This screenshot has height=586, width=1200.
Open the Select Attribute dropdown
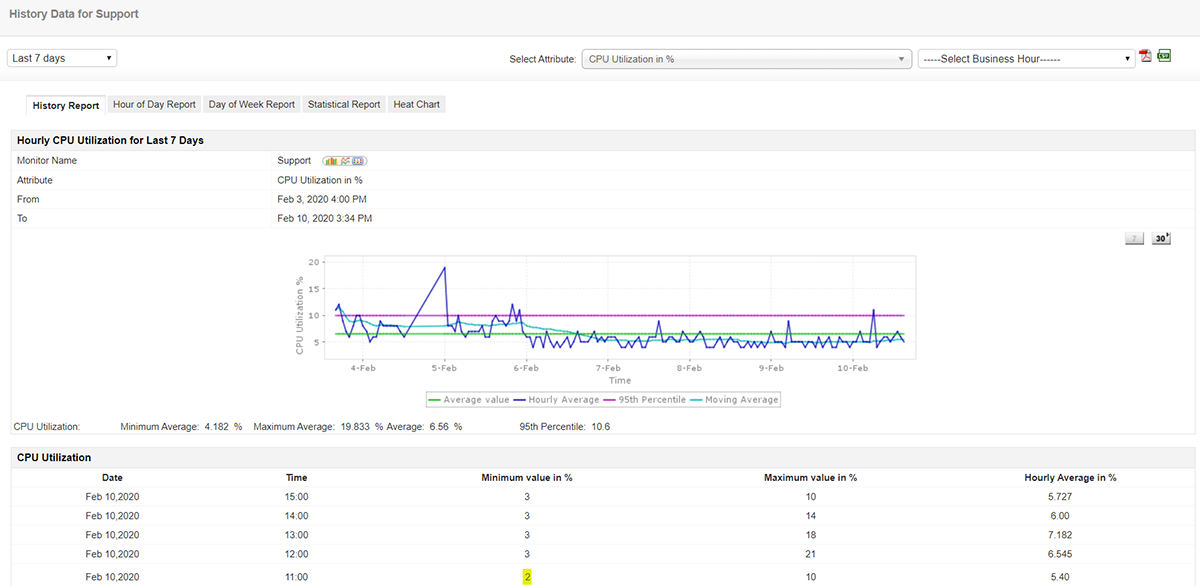(x=747, y=59)
